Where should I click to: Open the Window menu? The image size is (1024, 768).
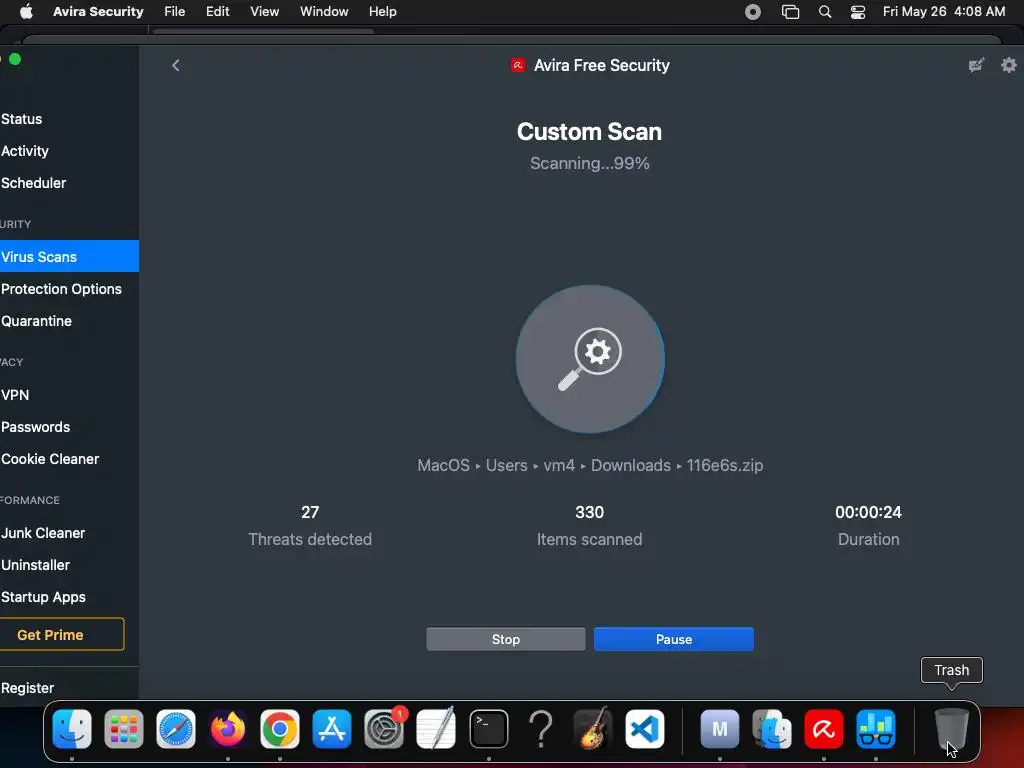pos(324,12)
